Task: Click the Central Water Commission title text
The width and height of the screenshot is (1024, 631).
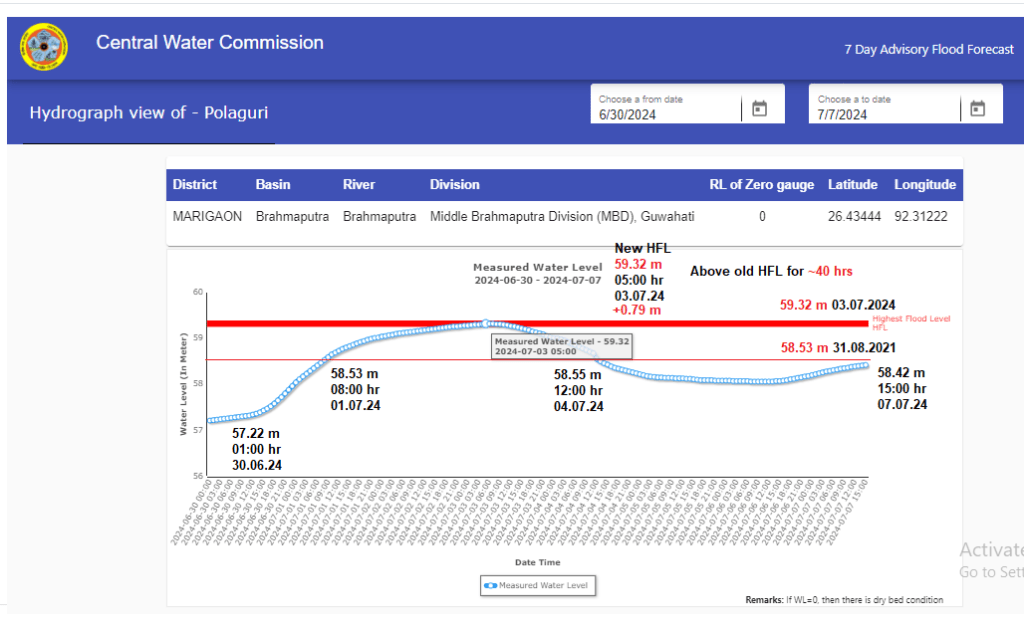Action: click(x=210, y=43)
